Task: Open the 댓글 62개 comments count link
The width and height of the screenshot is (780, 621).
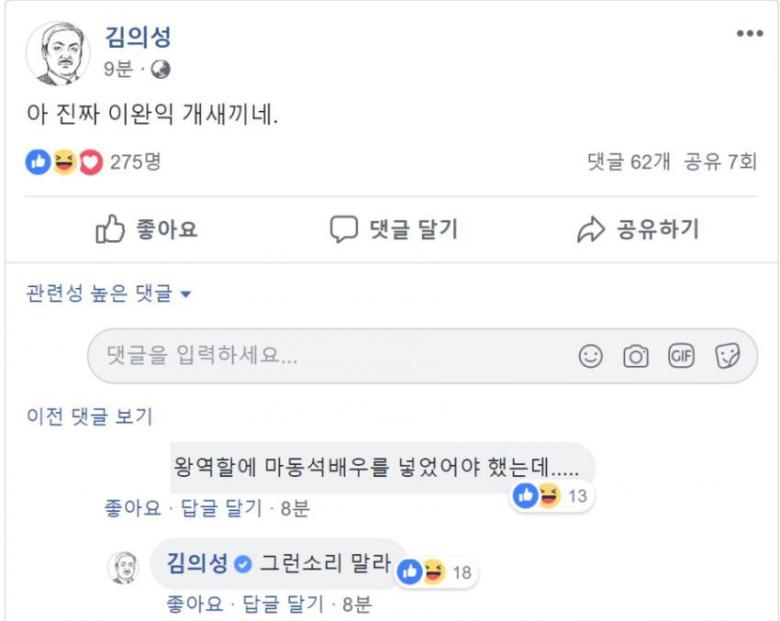Action: click(x=628, y=162)
